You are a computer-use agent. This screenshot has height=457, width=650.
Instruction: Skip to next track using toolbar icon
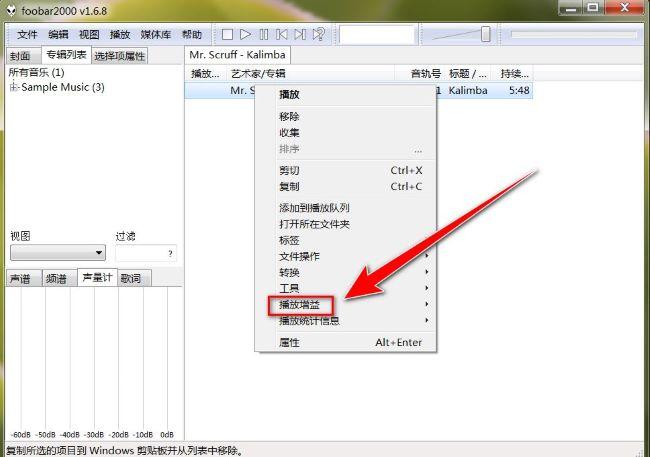300,35
